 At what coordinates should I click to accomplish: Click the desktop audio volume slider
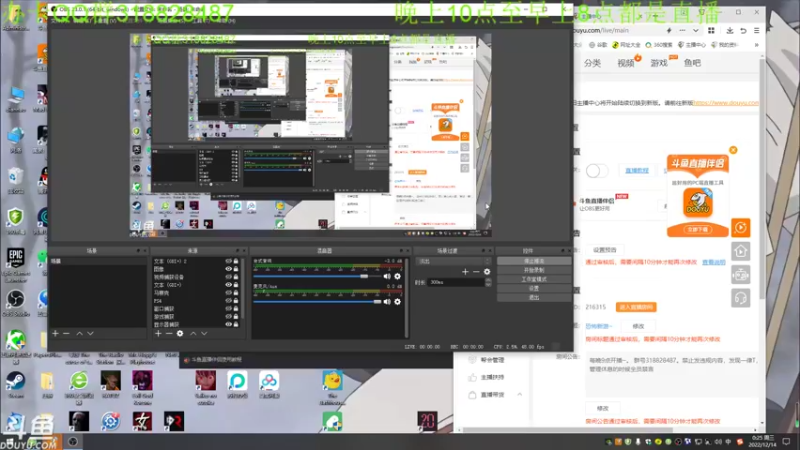pos(317,276)
